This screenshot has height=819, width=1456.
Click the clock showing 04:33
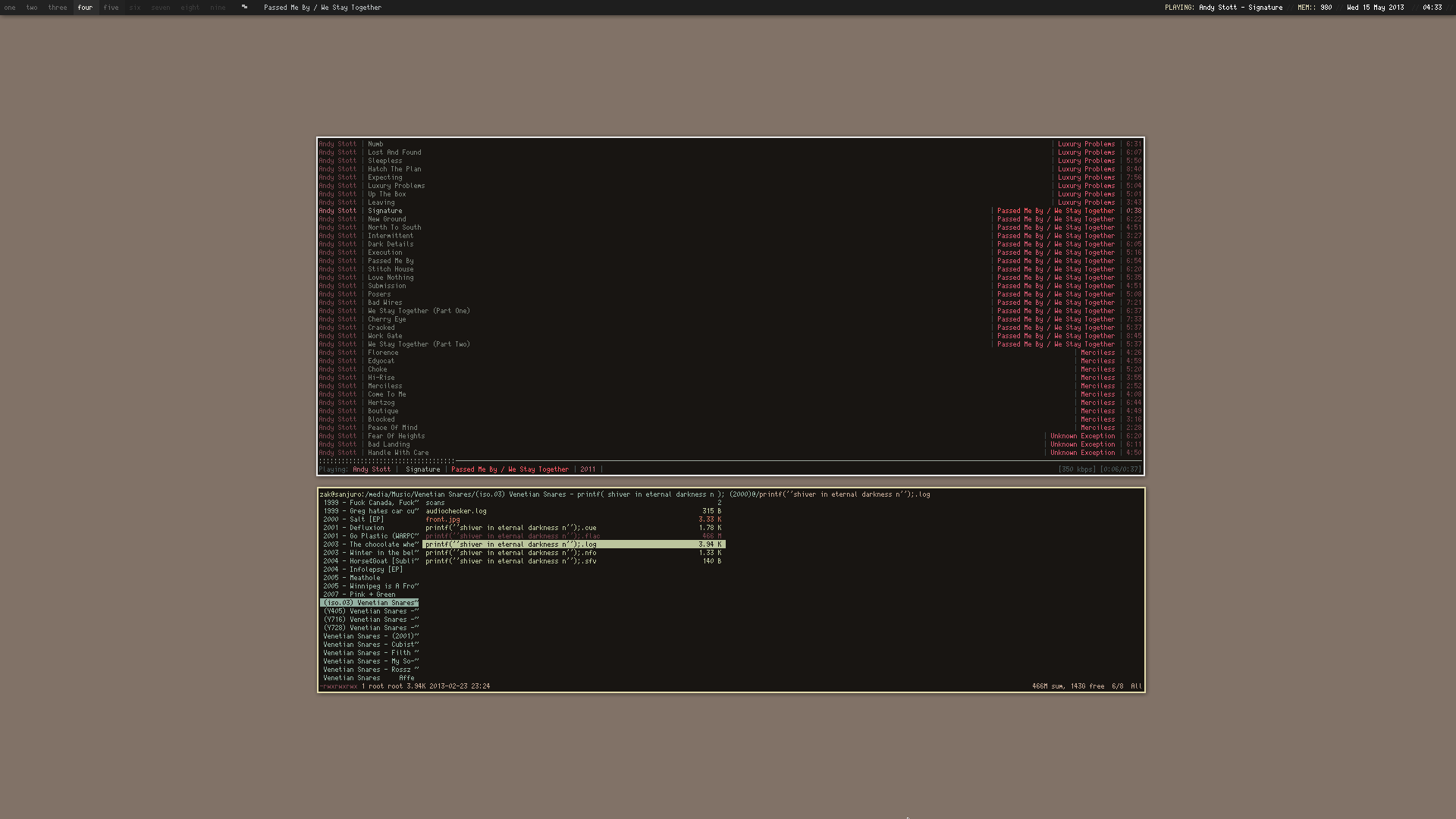click(x=1432, y=7)
